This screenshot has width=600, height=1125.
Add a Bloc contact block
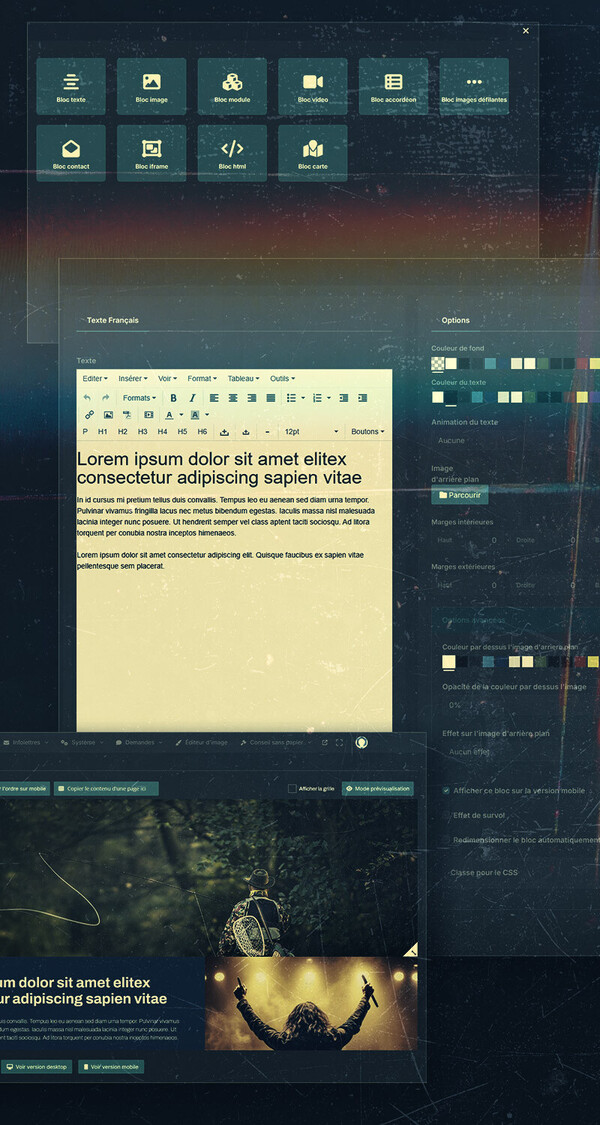click(71, 153)
